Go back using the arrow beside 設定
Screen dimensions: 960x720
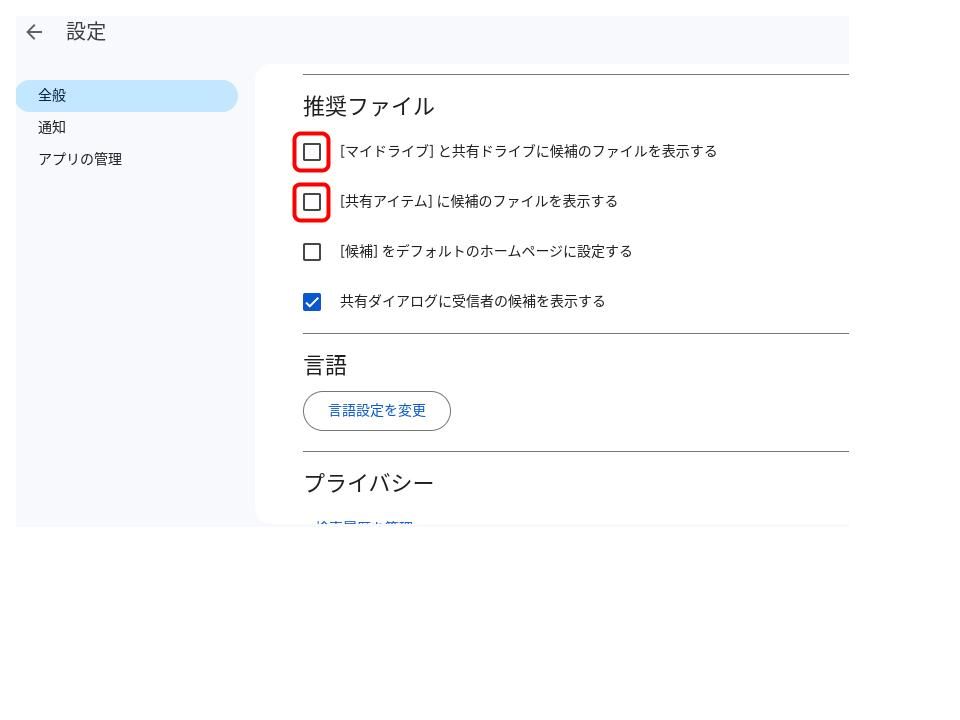coord(34,32)
